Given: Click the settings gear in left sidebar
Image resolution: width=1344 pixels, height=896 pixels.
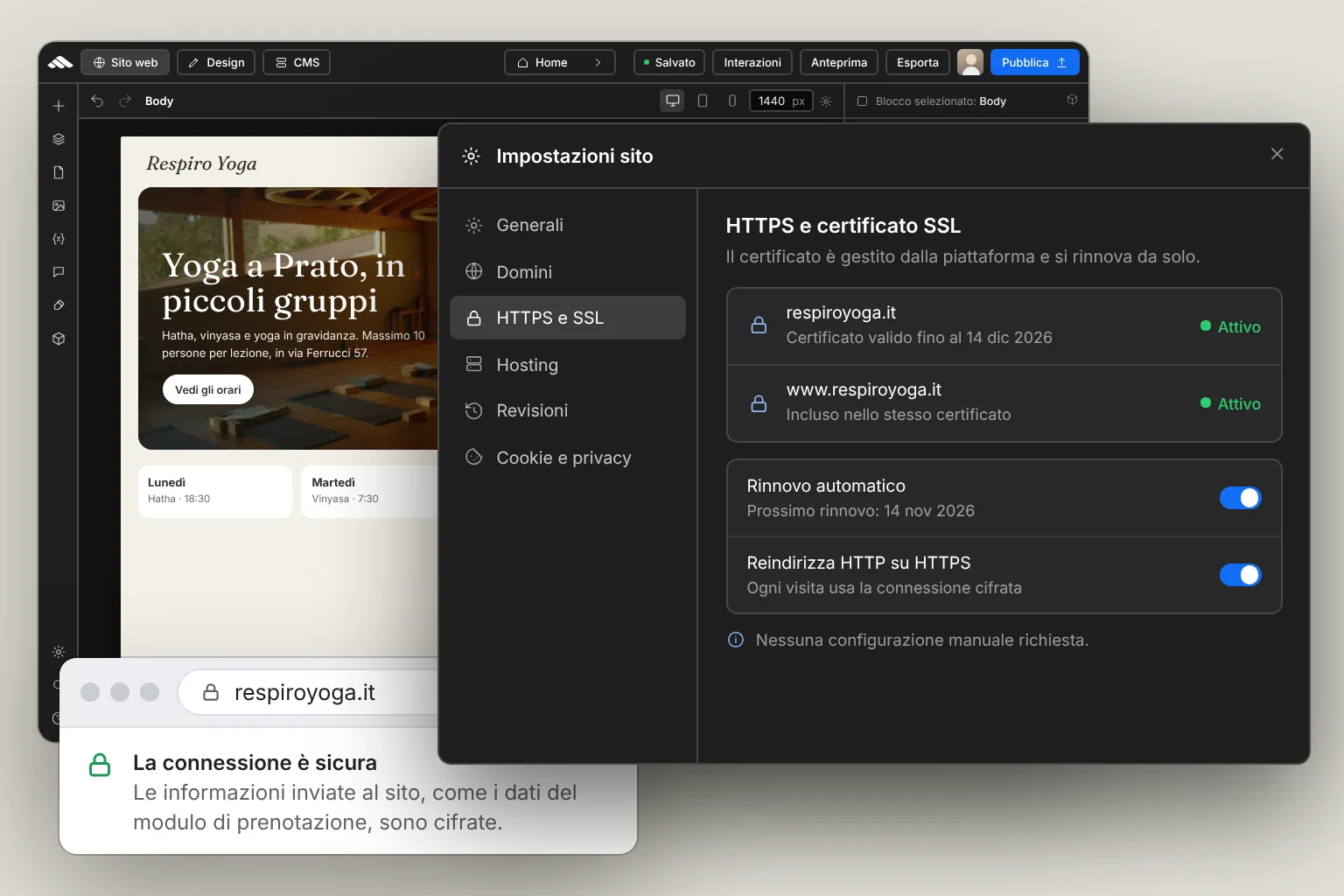Looking at the screenshot, I should (59, 652).
